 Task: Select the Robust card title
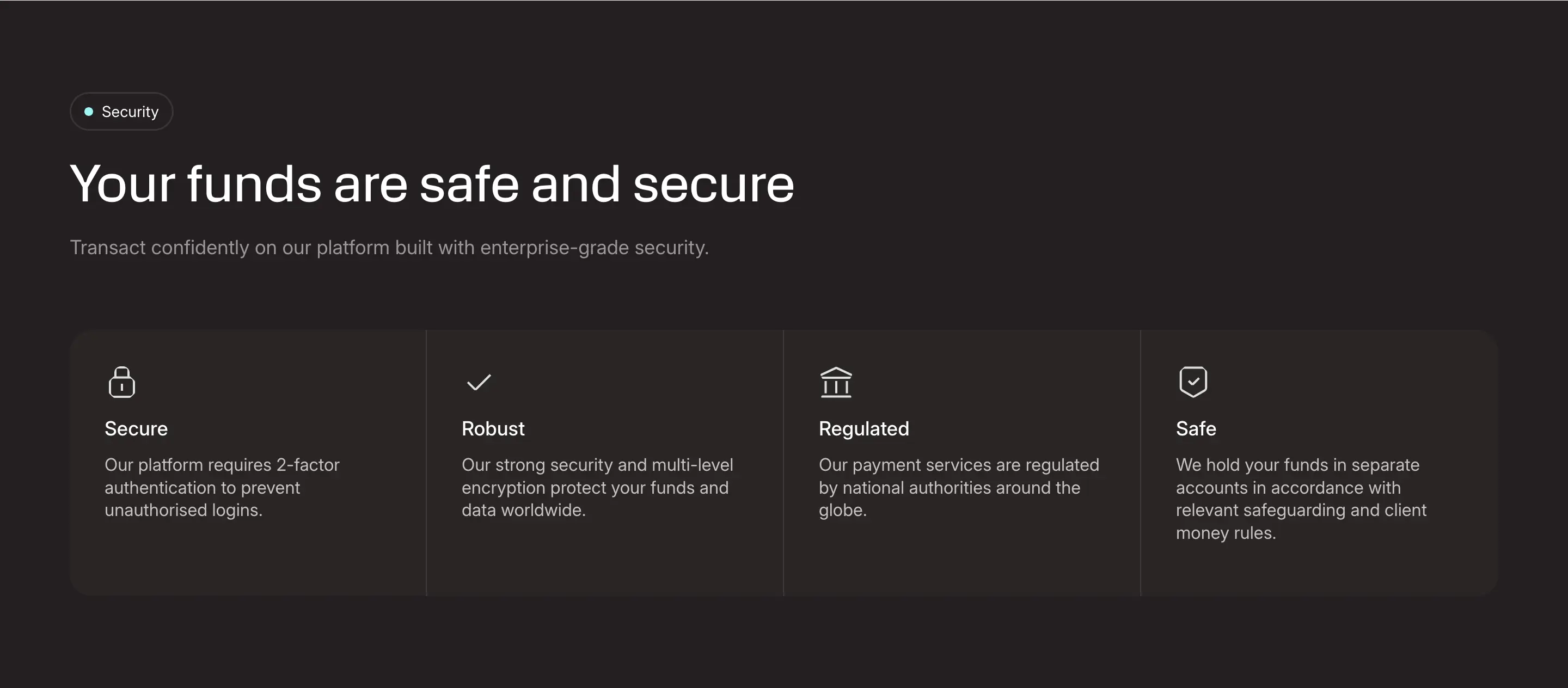click(x=493, y=429)
